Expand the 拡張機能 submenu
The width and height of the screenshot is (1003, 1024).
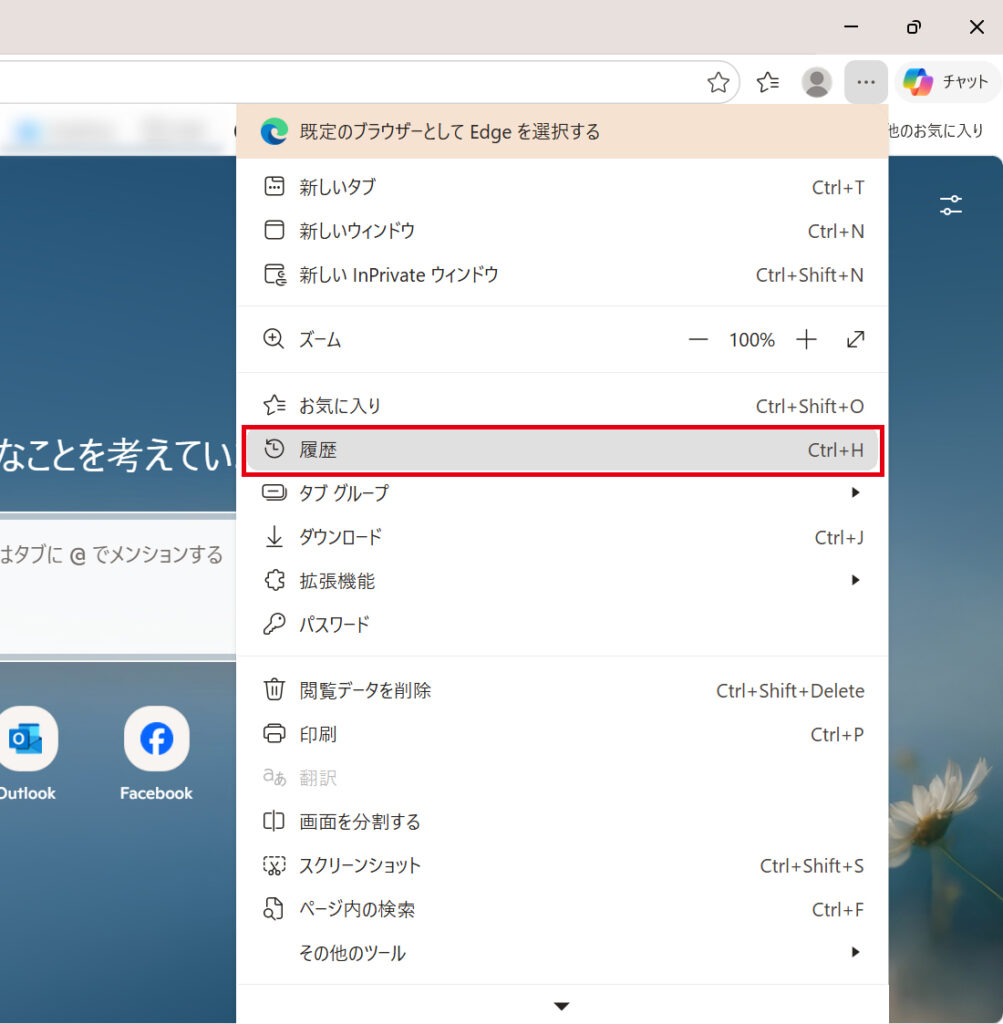pos(562,581)
